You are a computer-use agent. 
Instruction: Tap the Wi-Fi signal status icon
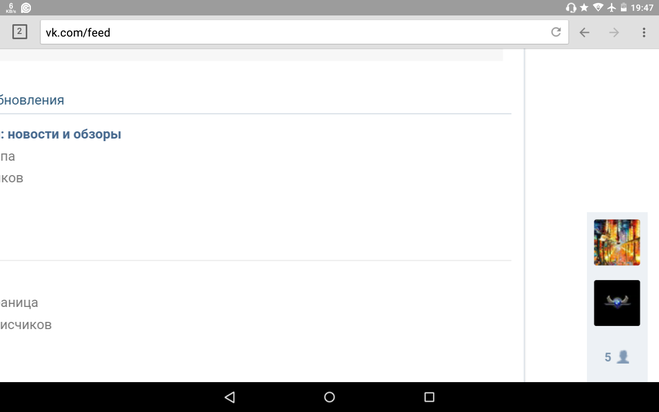598,8
